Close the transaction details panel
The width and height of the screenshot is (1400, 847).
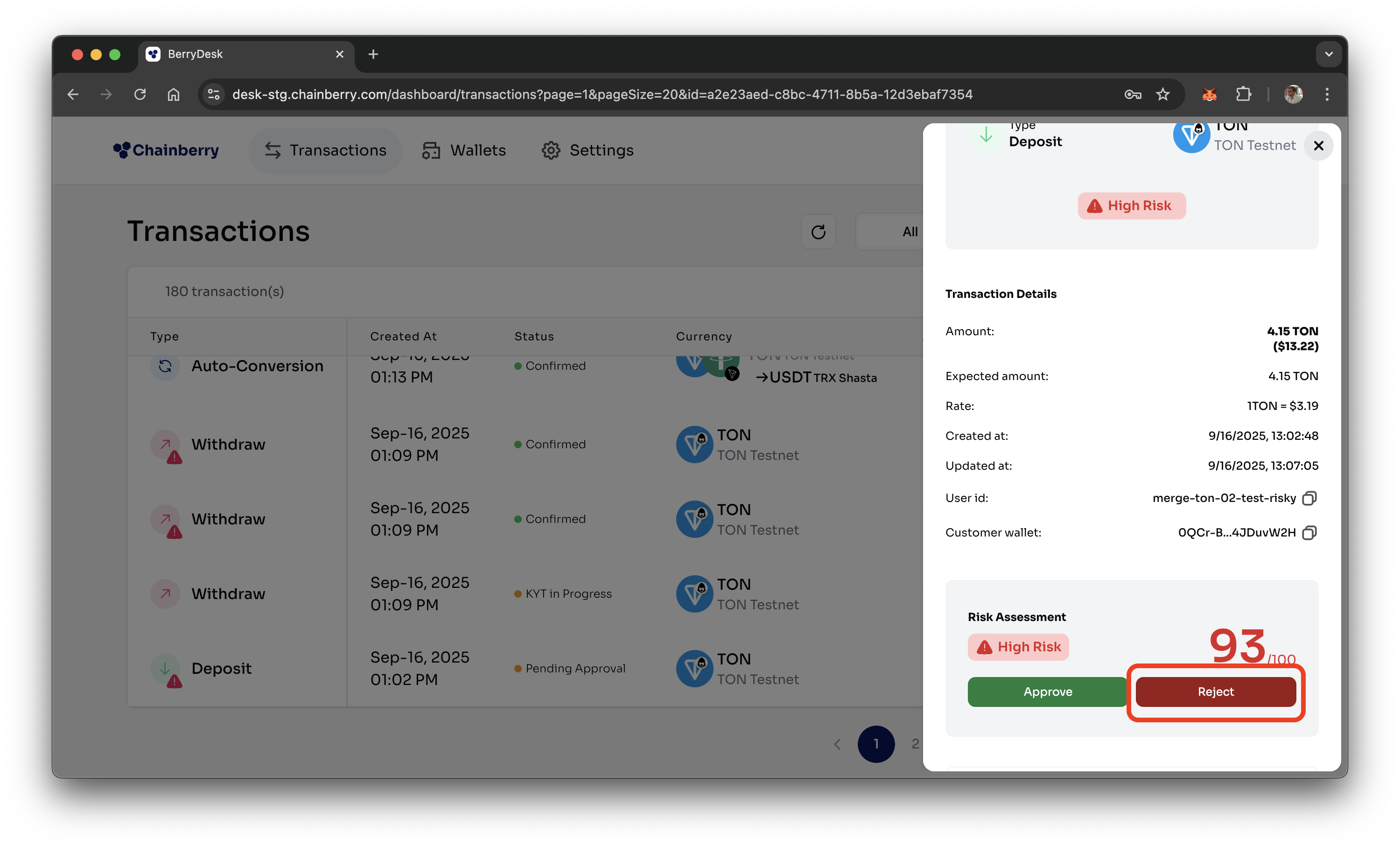tap(1318, 146)
